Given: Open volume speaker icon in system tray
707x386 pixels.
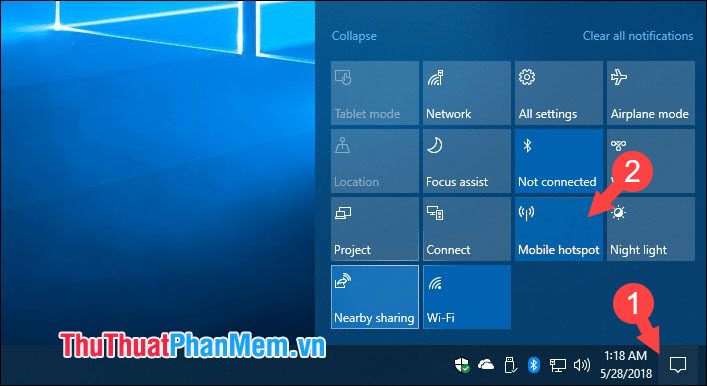Looking at the screenshot, I should 582,365.
